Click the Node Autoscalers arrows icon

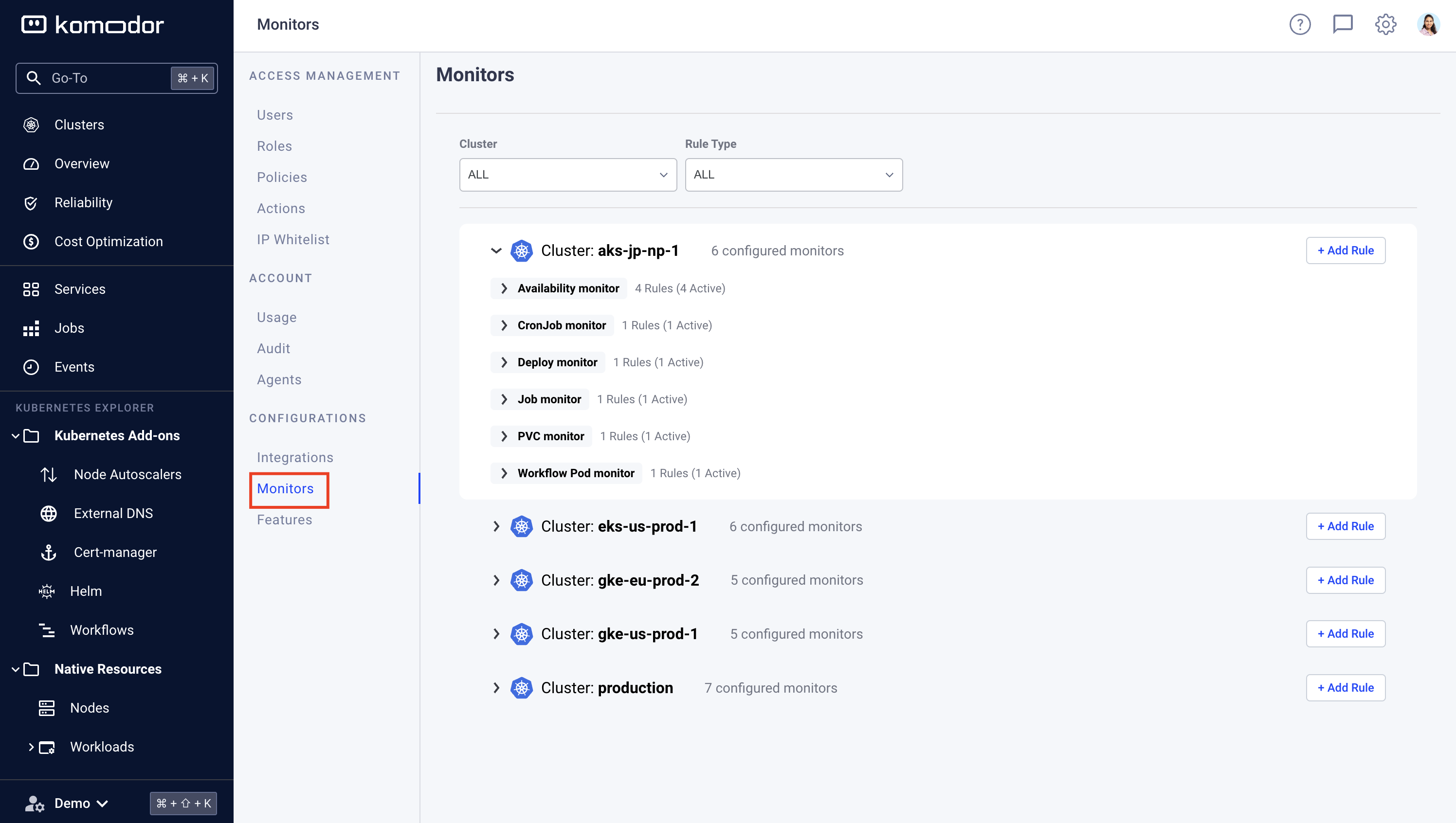pyautogui.click(x=49, y=475)
